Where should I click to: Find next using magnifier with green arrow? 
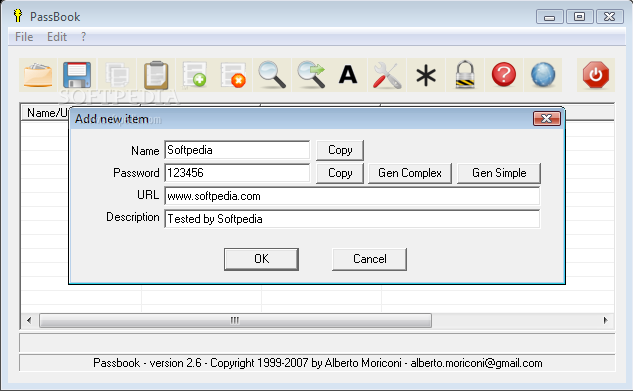coord(311,75)
